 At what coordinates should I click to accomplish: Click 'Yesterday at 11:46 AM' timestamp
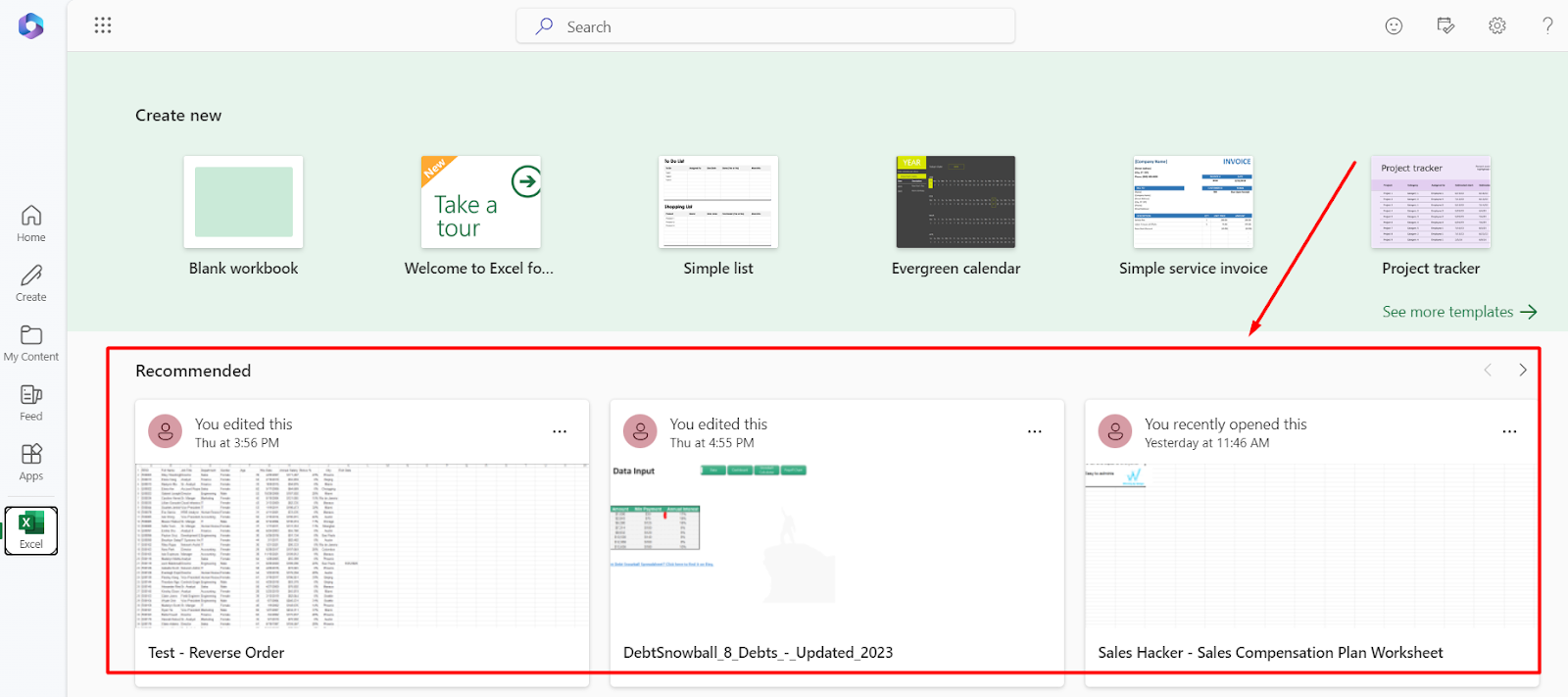pyautogui.click(x=1207, y=443)
